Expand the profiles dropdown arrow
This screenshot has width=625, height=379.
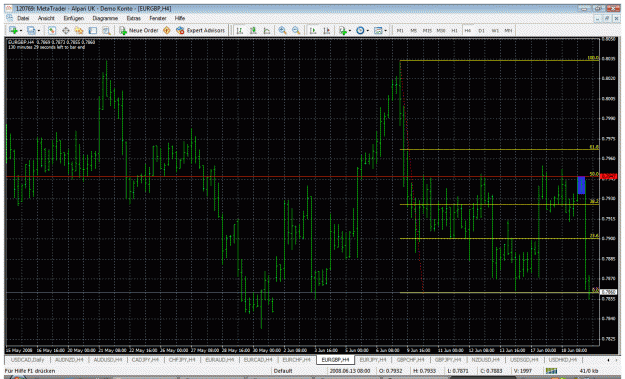click(39, 31)
